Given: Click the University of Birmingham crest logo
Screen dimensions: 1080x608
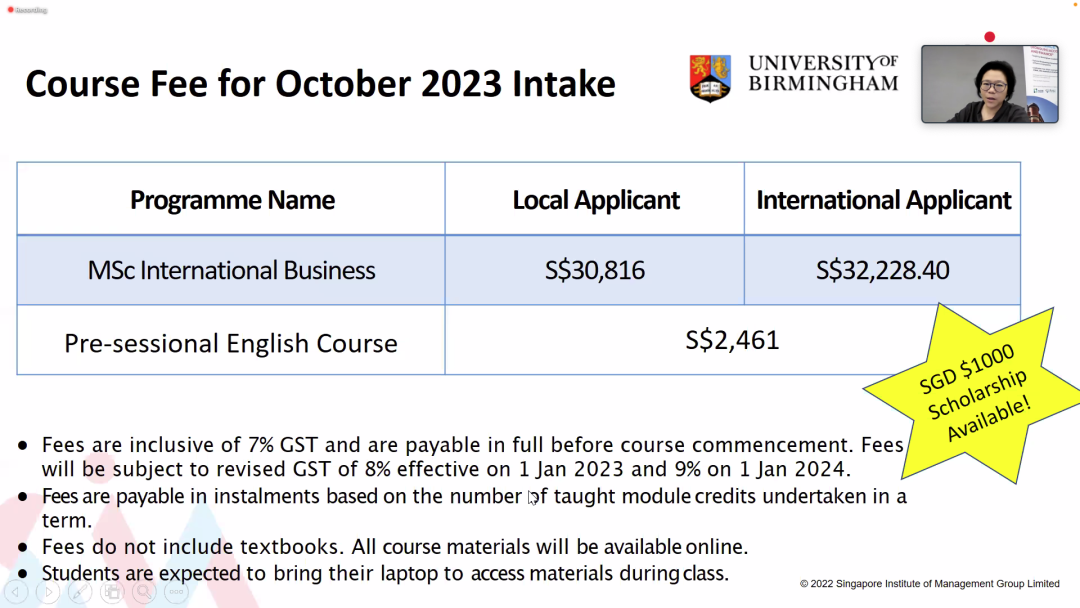Looking at the screenshot, I should 710,78.
